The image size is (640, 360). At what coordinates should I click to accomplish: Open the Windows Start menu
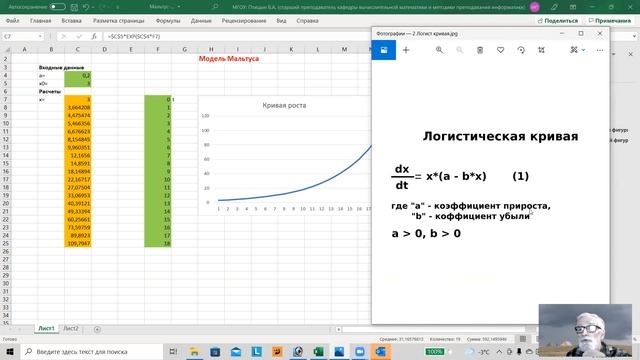[10, 351]
